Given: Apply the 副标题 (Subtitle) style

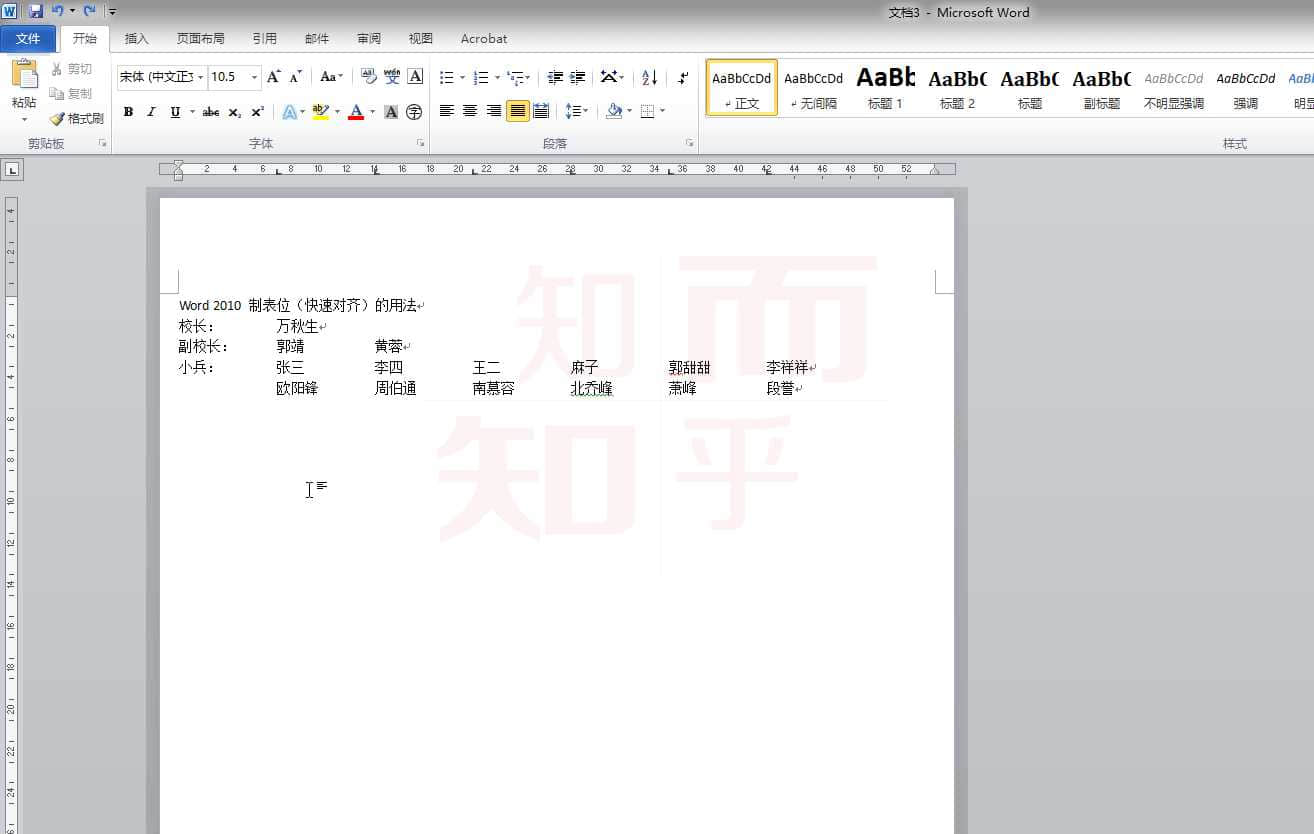Looking at the screenshot, I should 1101,88.
